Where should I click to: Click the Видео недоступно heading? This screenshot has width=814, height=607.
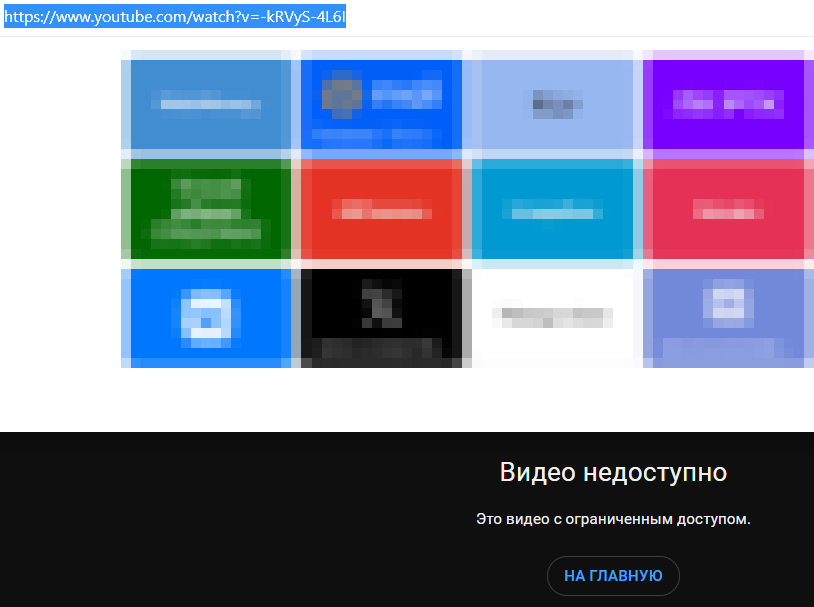[x=613, y=471]
